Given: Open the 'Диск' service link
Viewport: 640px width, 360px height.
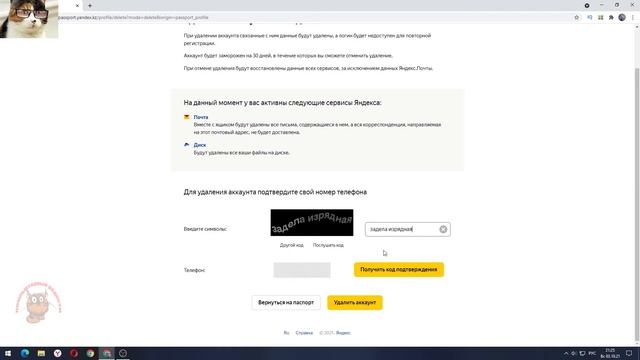Looking at the screenshot, I should pos(200,145).
